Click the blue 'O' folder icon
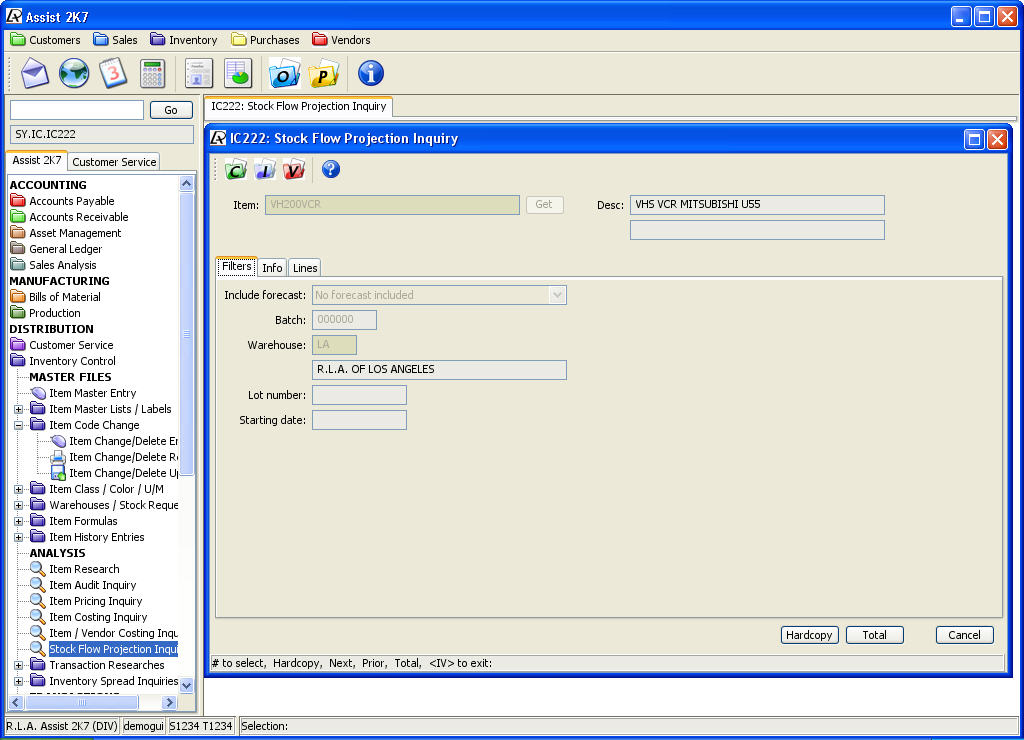 (285, 74)
